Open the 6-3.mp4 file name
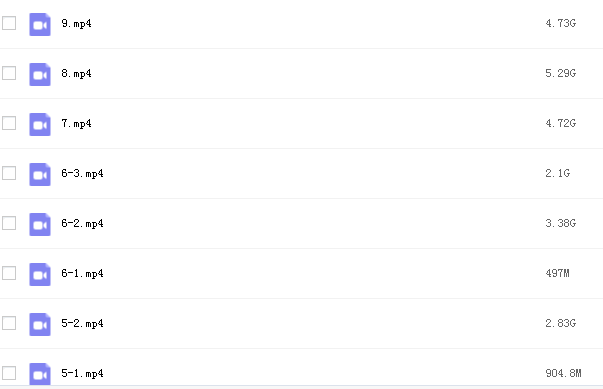This screenshot has width=603, height=389. (x=82, y=173)
